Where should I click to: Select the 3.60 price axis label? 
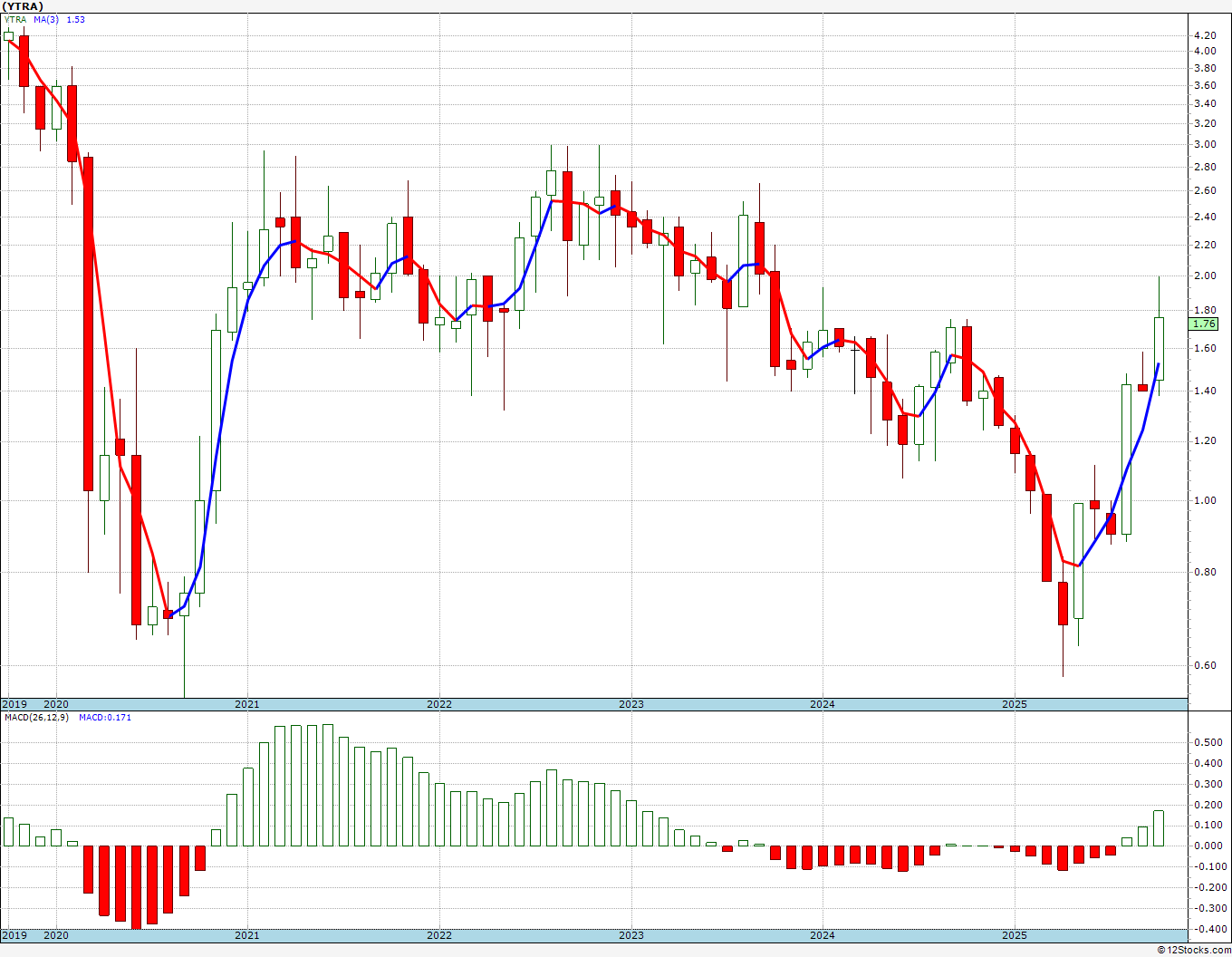pos(1205,85)
